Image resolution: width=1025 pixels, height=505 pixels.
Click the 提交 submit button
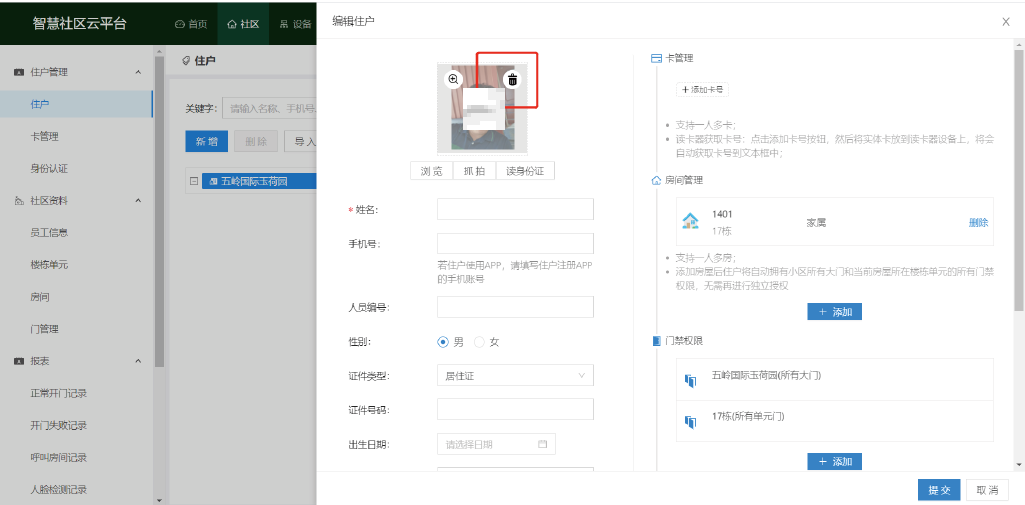click(938, 490)
